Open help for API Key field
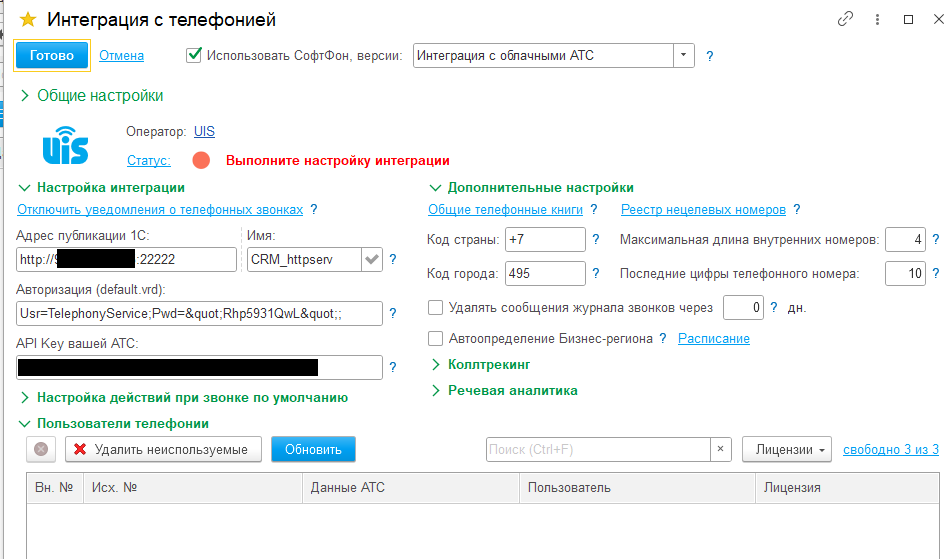945x559 pixels. coord(393,368)
